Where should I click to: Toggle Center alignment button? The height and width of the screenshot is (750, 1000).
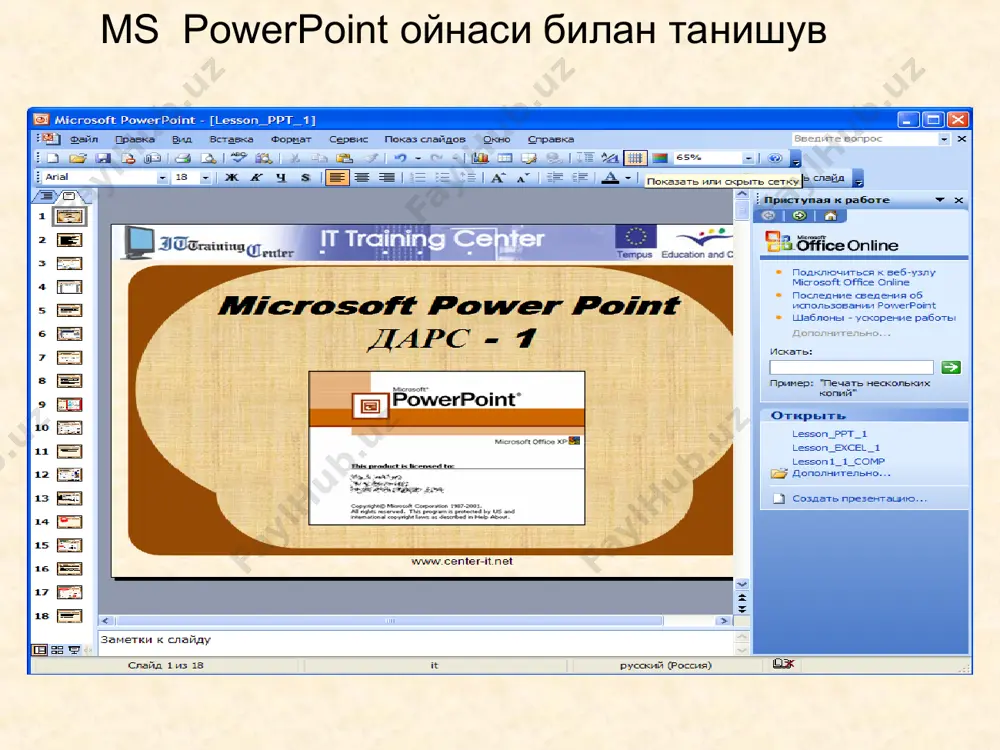pyautogui.click(x=362, y=177)
